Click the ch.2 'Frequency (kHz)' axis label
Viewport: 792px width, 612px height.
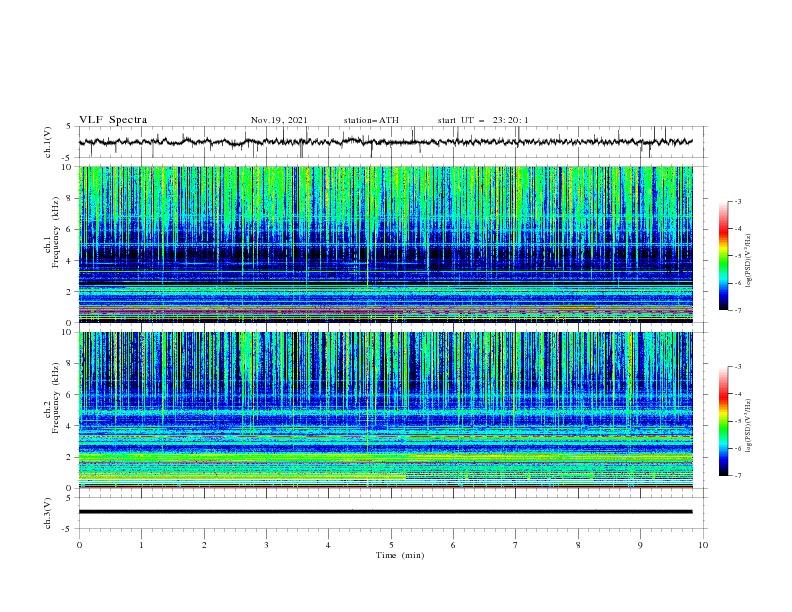tap(55, 398)
